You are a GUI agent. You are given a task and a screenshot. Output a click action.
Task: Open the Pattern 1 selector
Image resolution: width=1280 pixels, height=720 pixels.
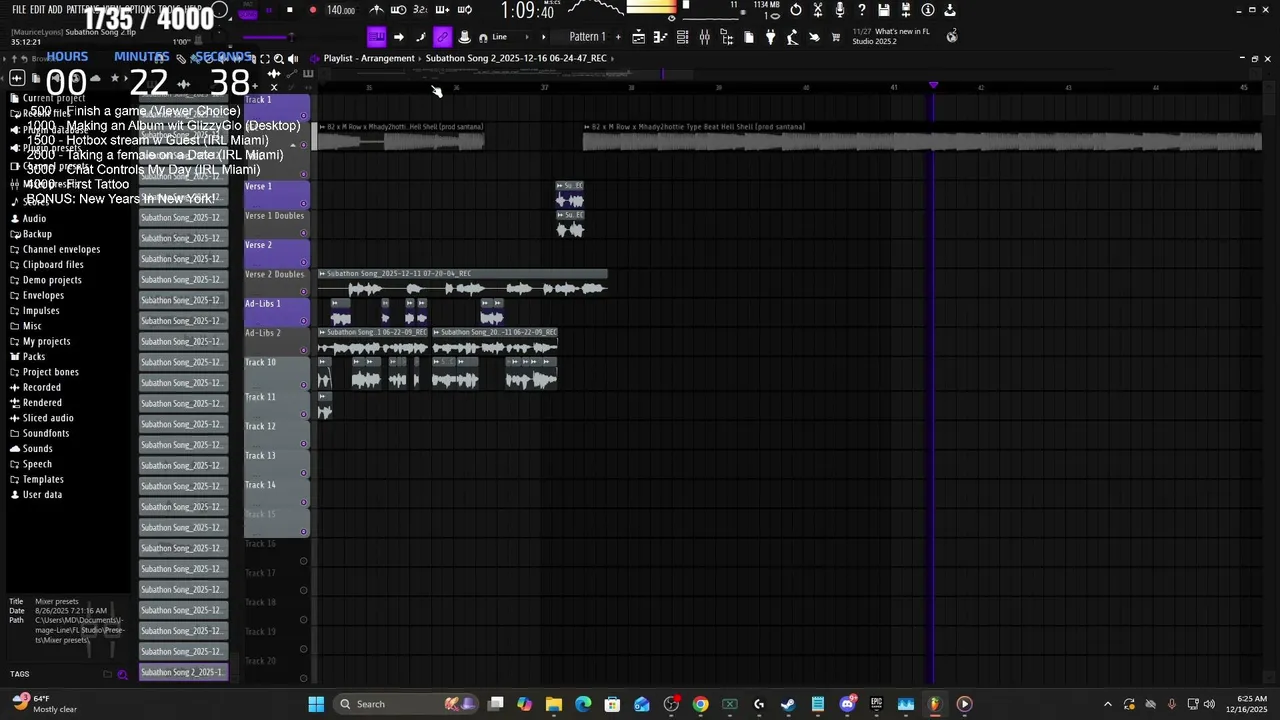click(x=587, y=37)
